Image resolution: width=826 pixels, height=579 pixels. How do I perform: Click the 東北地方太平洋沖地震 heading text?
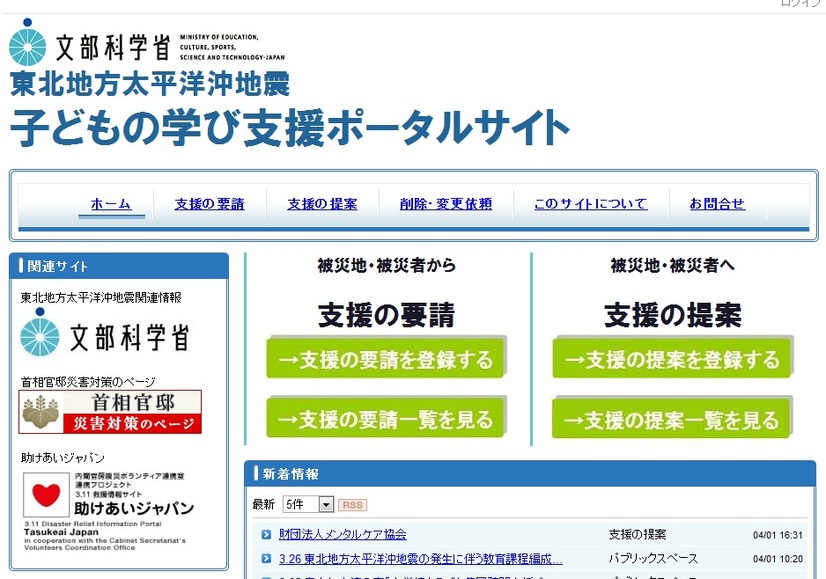pos(150,84)
